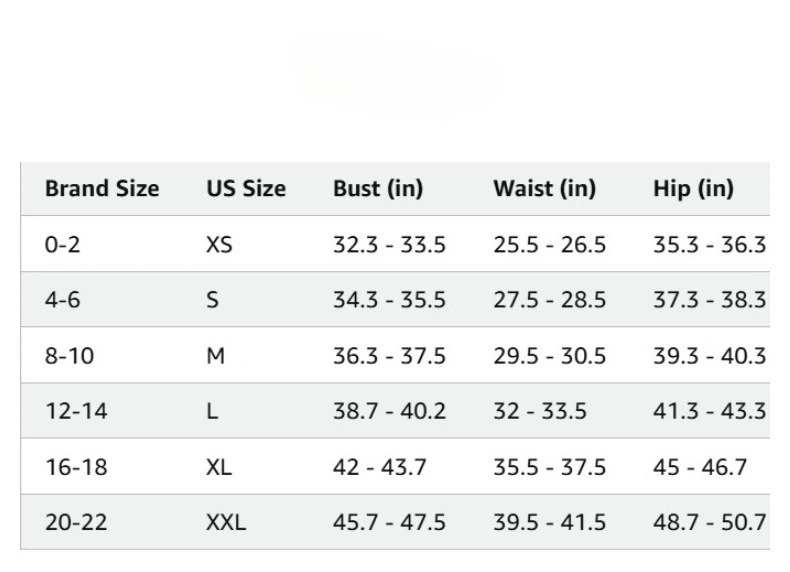Screen dimensions: 790x572
Task: Click the Brand Size column header
Action: coord(102,188)
